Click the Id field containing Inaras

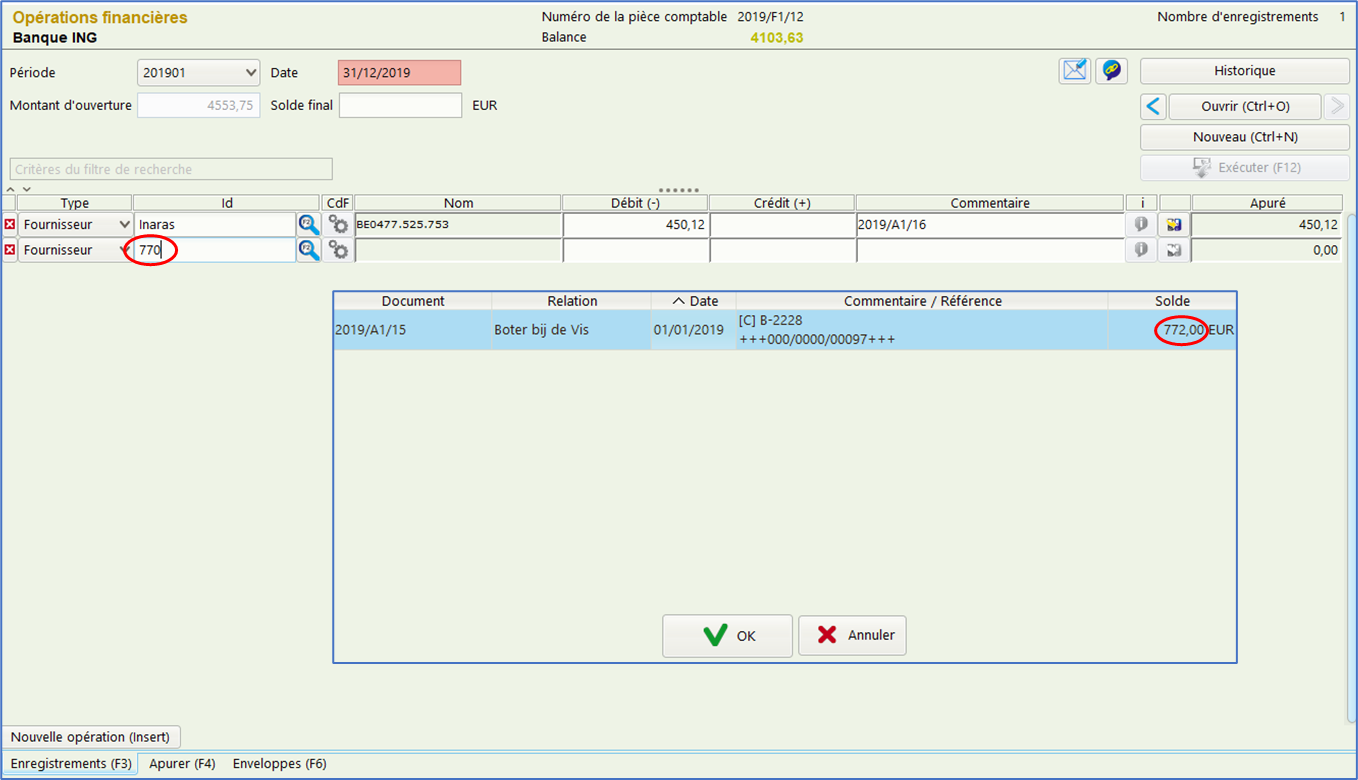[x=214, y=225]
